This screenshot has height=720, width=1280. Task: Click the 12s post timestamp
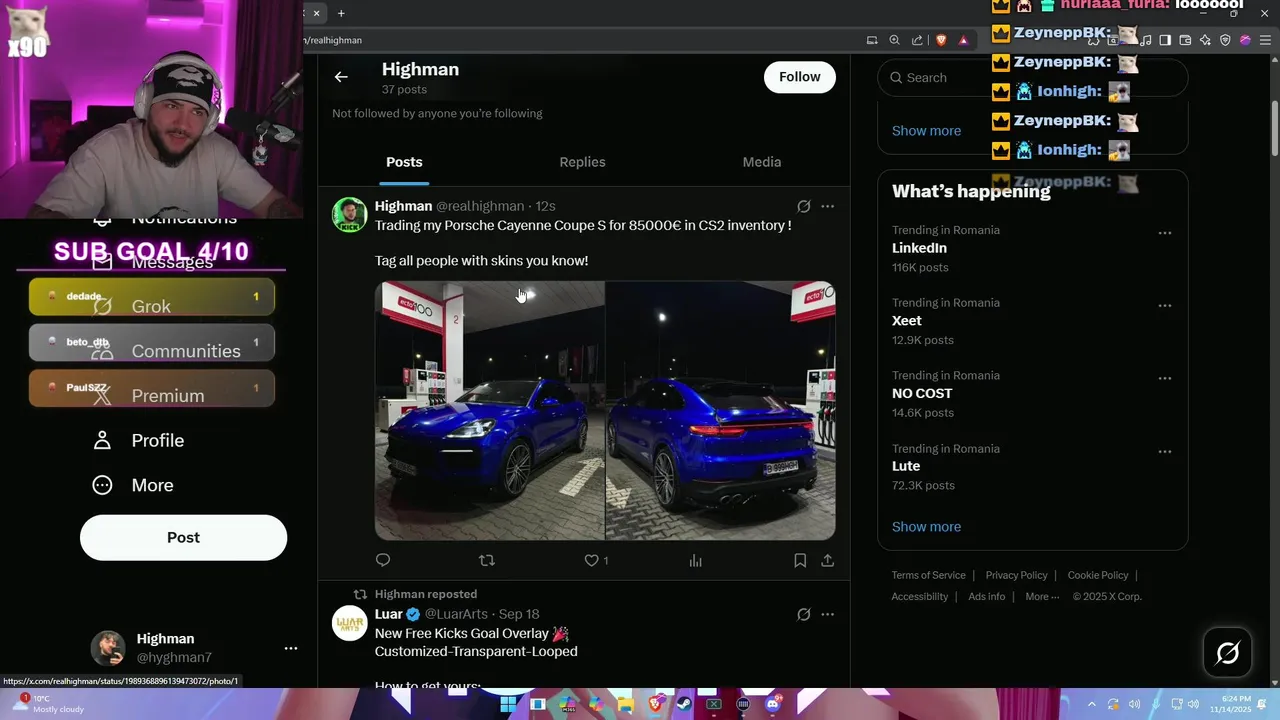pos(545,206)
